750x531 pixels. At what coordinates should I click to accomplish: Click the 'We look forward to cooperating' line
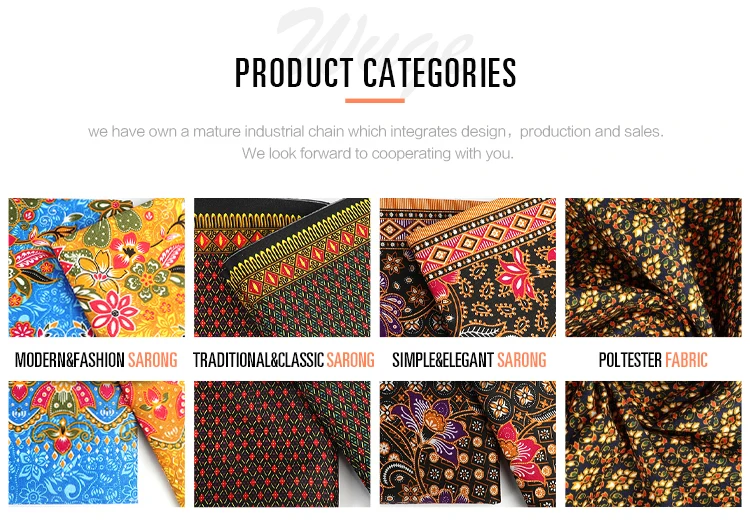point(377,154)
